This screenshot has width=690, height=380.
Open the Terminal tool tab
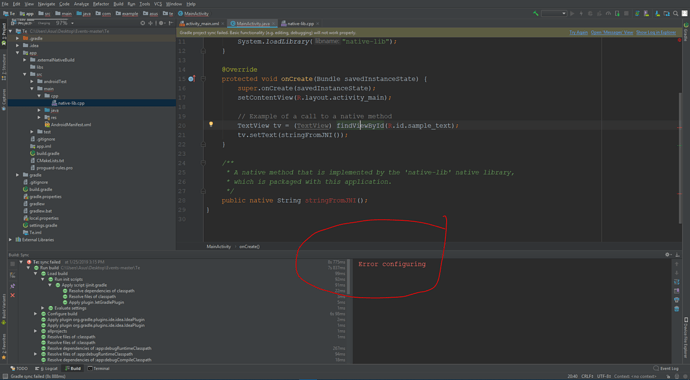click(99, 369)
